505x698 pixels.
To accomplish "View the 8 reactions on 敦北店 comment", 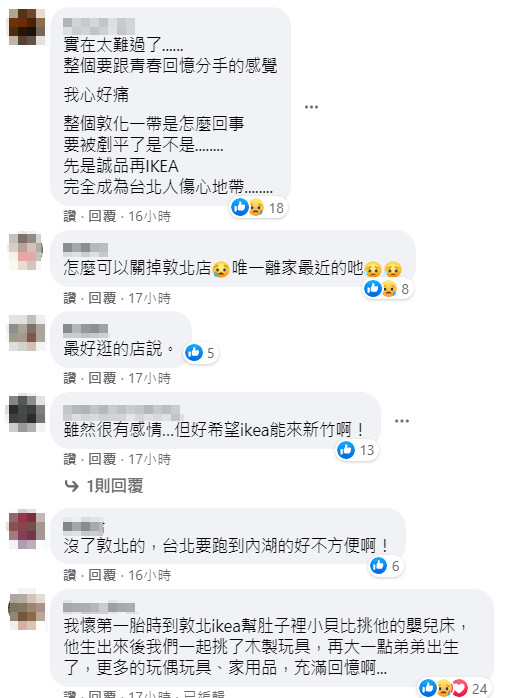I will [388, 288].
